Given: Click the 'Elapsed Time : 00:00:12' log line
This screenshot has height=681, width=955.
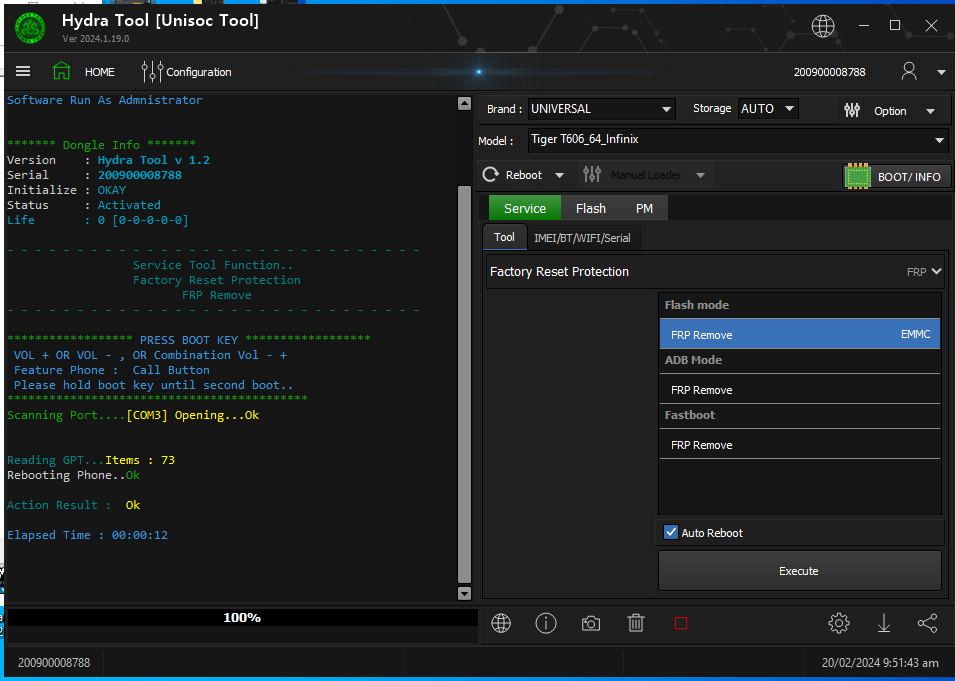Looking at the screenshot, I should pyautogui.click(x=87, y=535).
